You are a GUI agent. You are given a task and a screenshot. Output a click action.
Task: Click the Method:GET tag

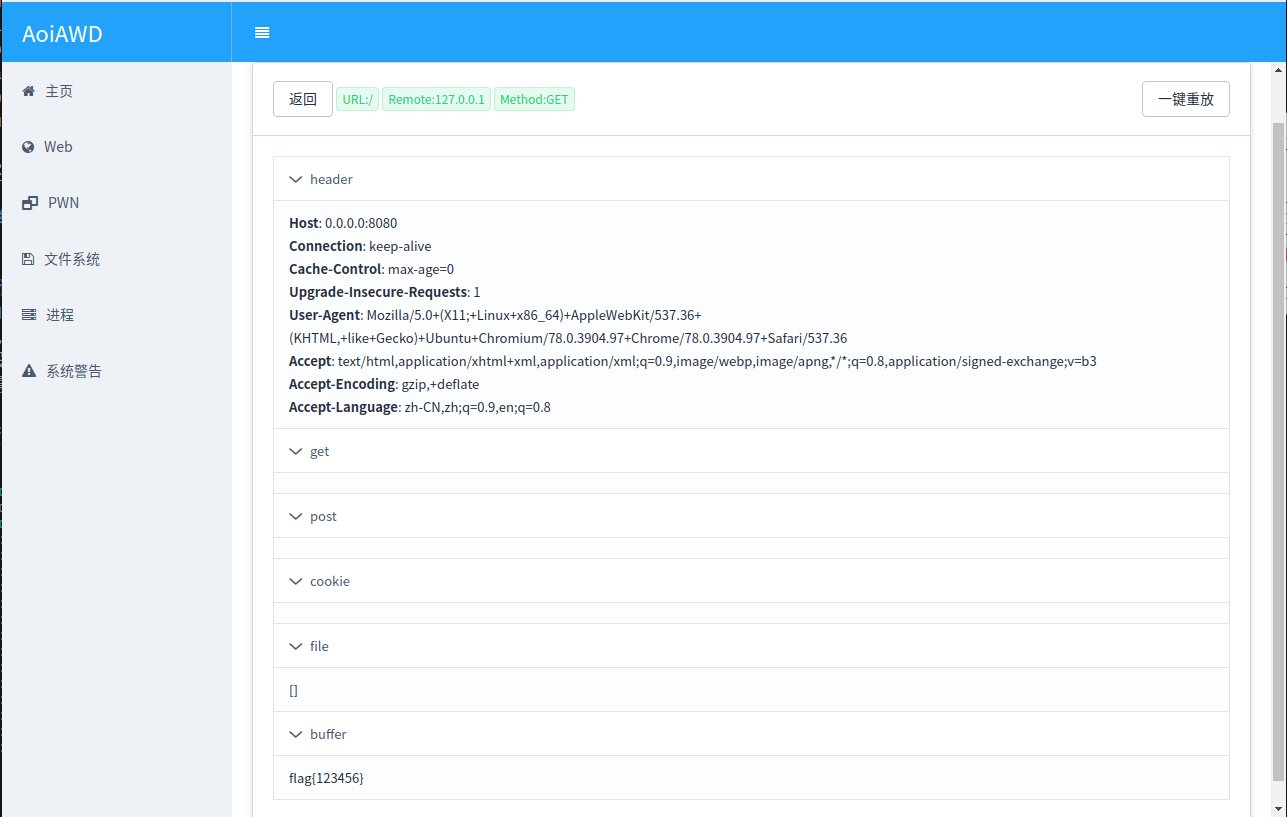tap(534, 99)
